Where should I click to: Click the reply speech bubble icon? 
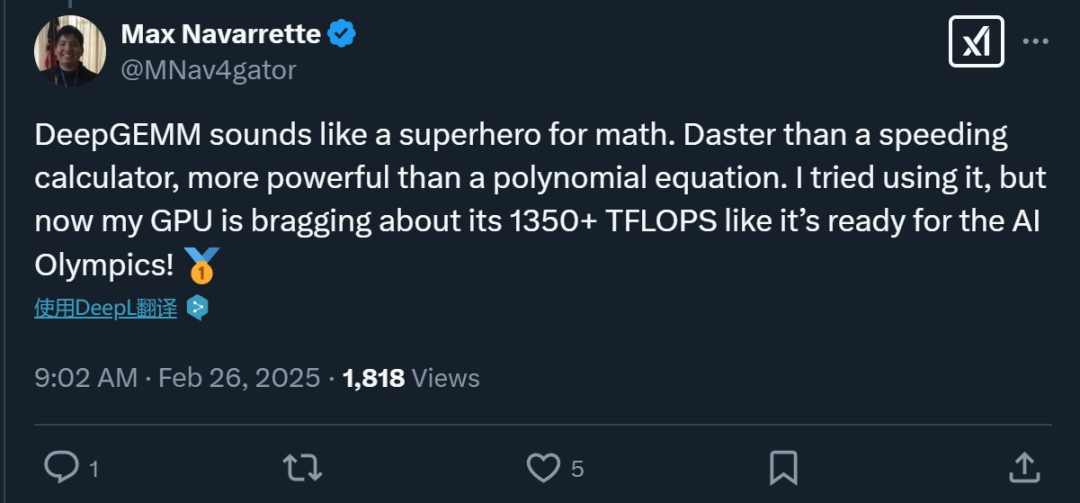coord(63,466)
